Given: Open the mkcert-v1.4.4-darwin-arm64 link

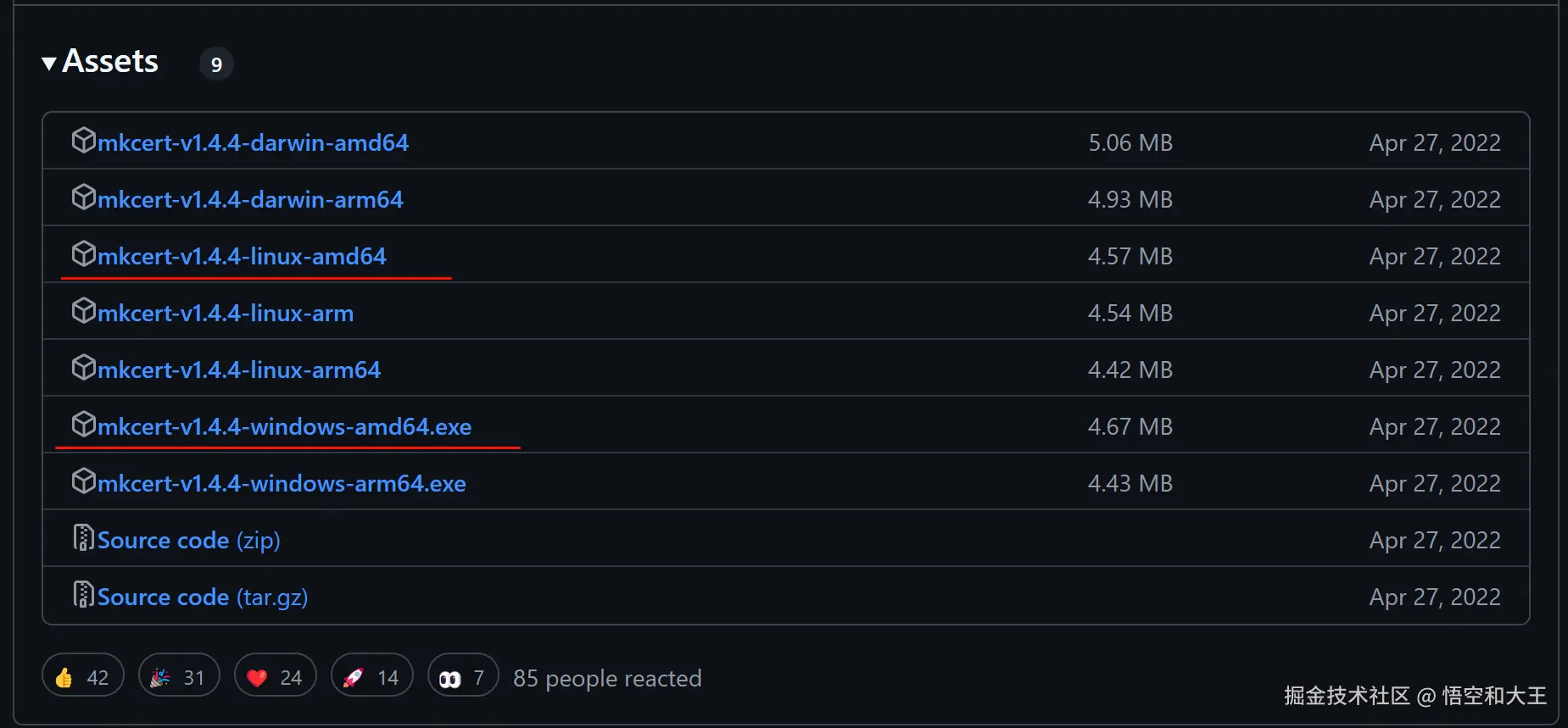Looking at the screenshot, I should pyautogui.click(x=250, y=199).
